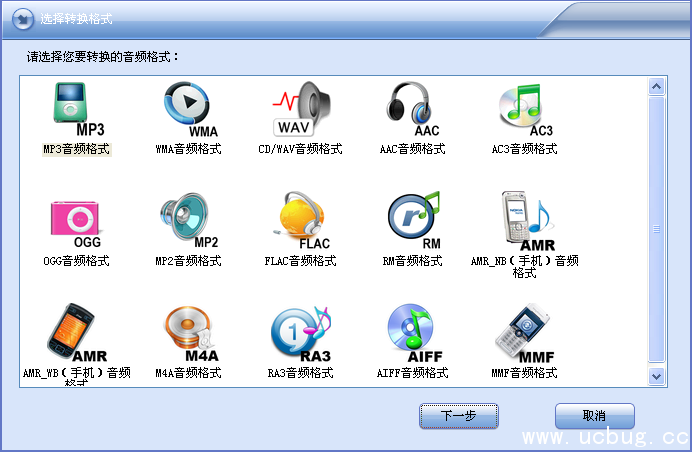The image size is (692, 452).
Task: Choose the MMF slider phone icon
Action: click(x=525, y=333)
